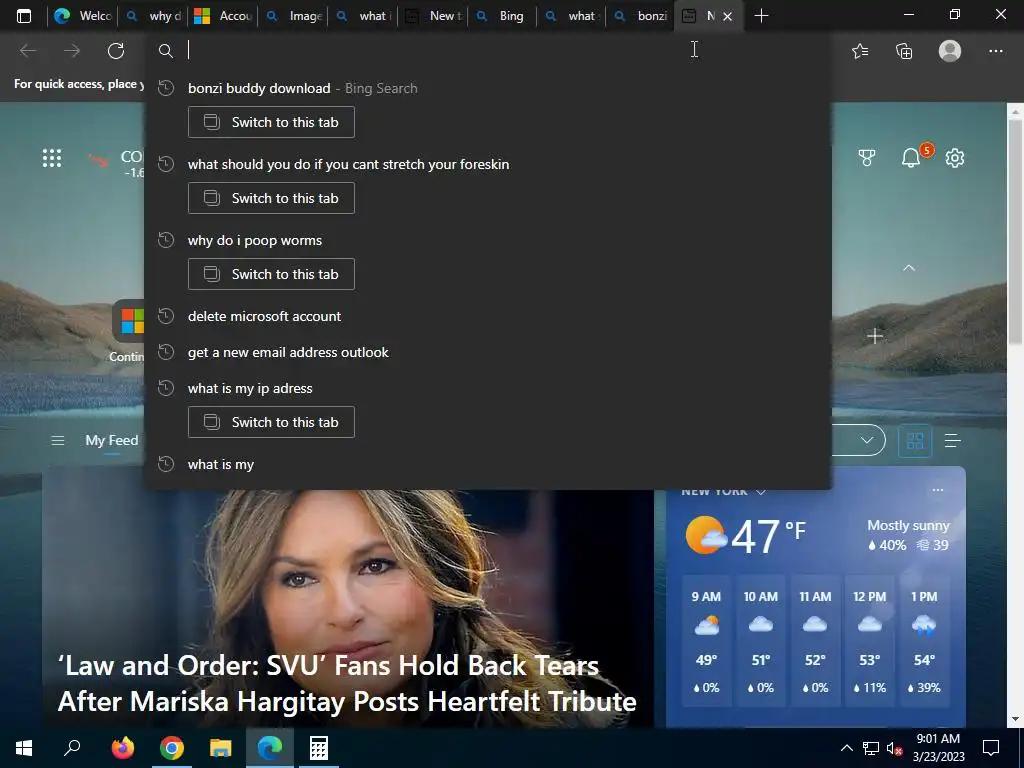Switch to the Bing tab
The height and width of the screenshot is (768, 1024).
click(503, 16)
